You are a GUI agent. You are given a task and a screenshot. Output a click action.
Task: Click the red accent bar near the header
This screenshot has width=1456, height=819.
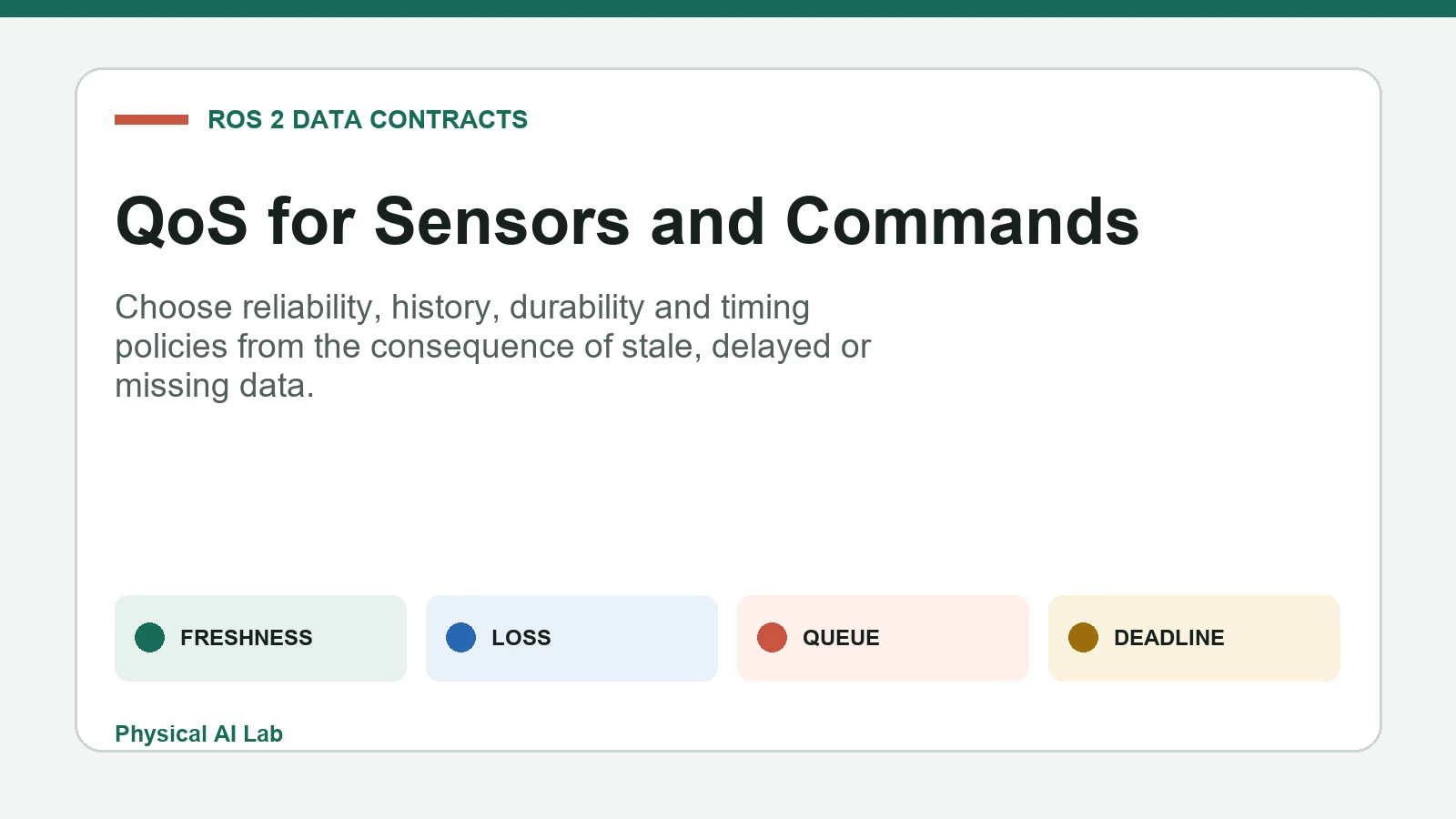point(151,119)
